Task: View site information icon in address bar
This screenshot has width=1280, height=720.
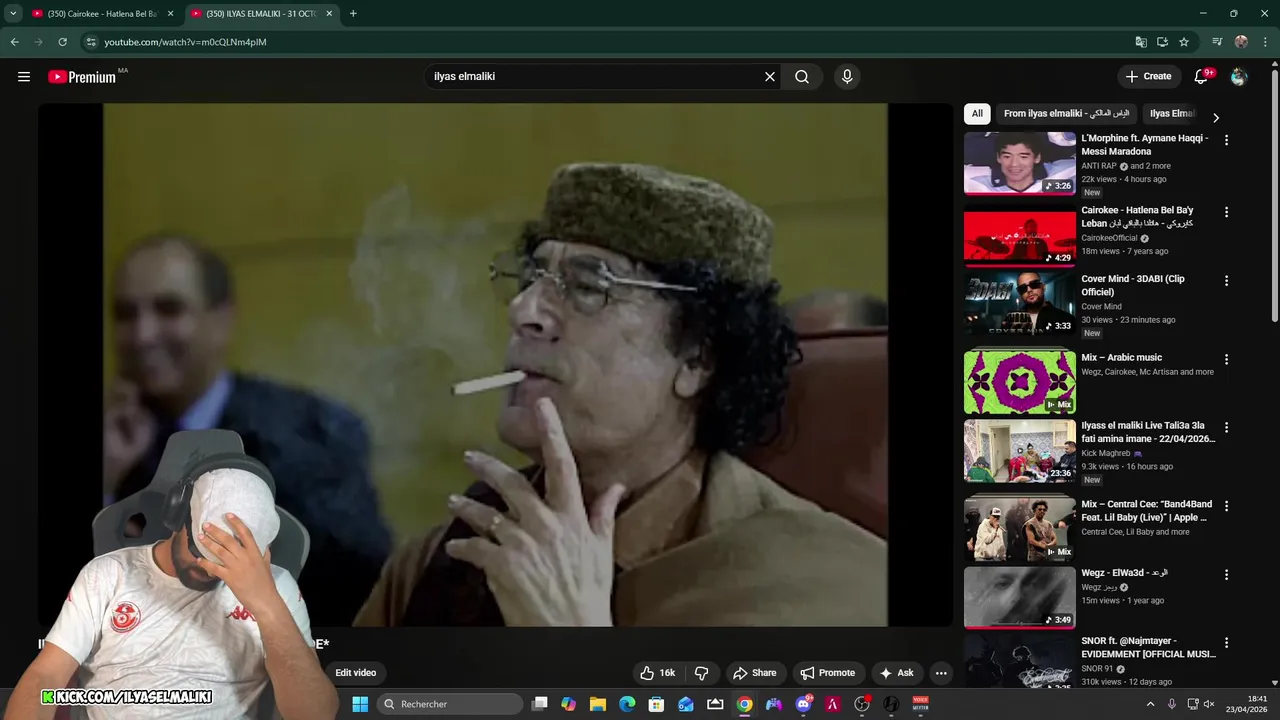Action: pos(91,42)
